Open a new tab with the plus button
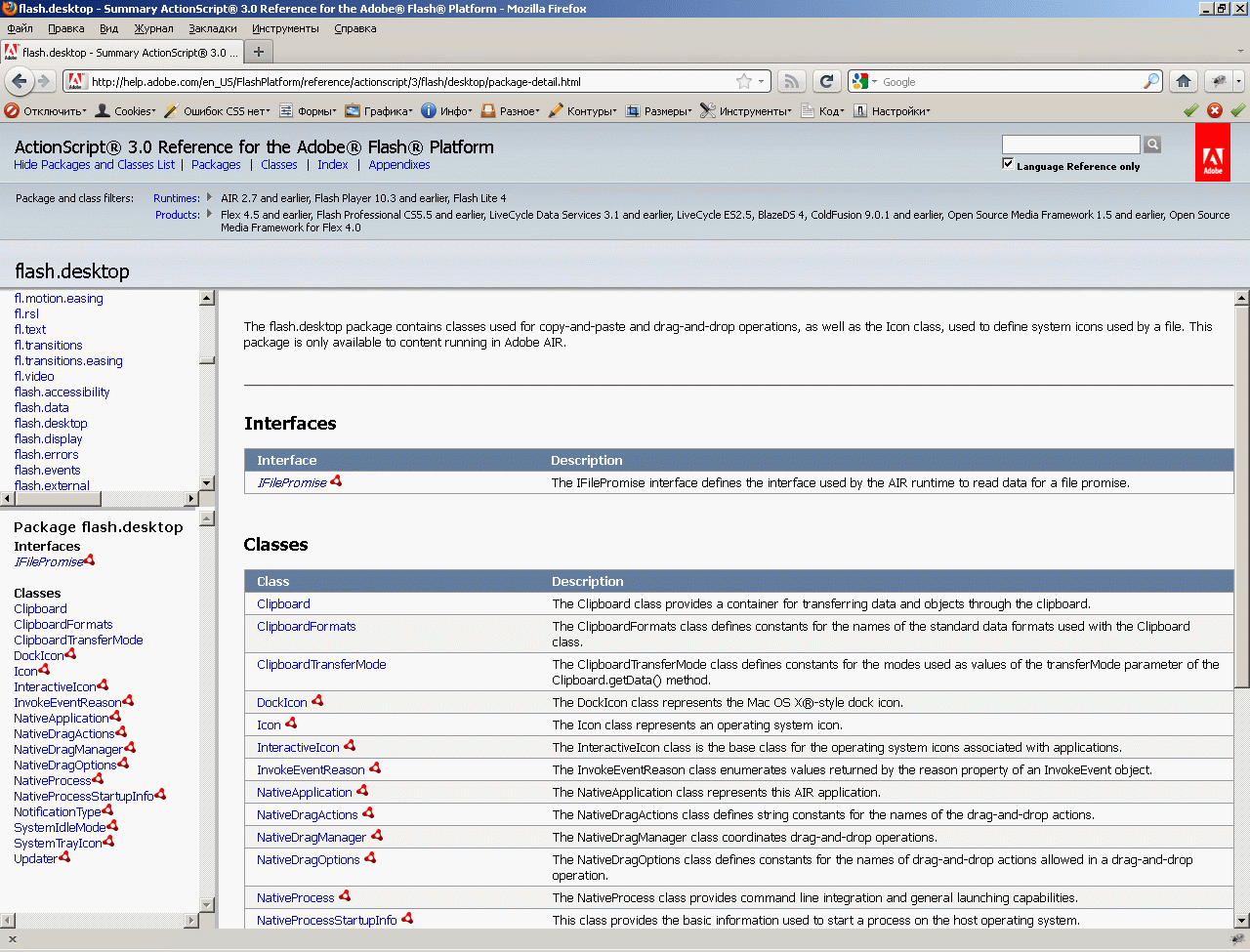This screenshot has height=952, width=1250. pos(259,52)
